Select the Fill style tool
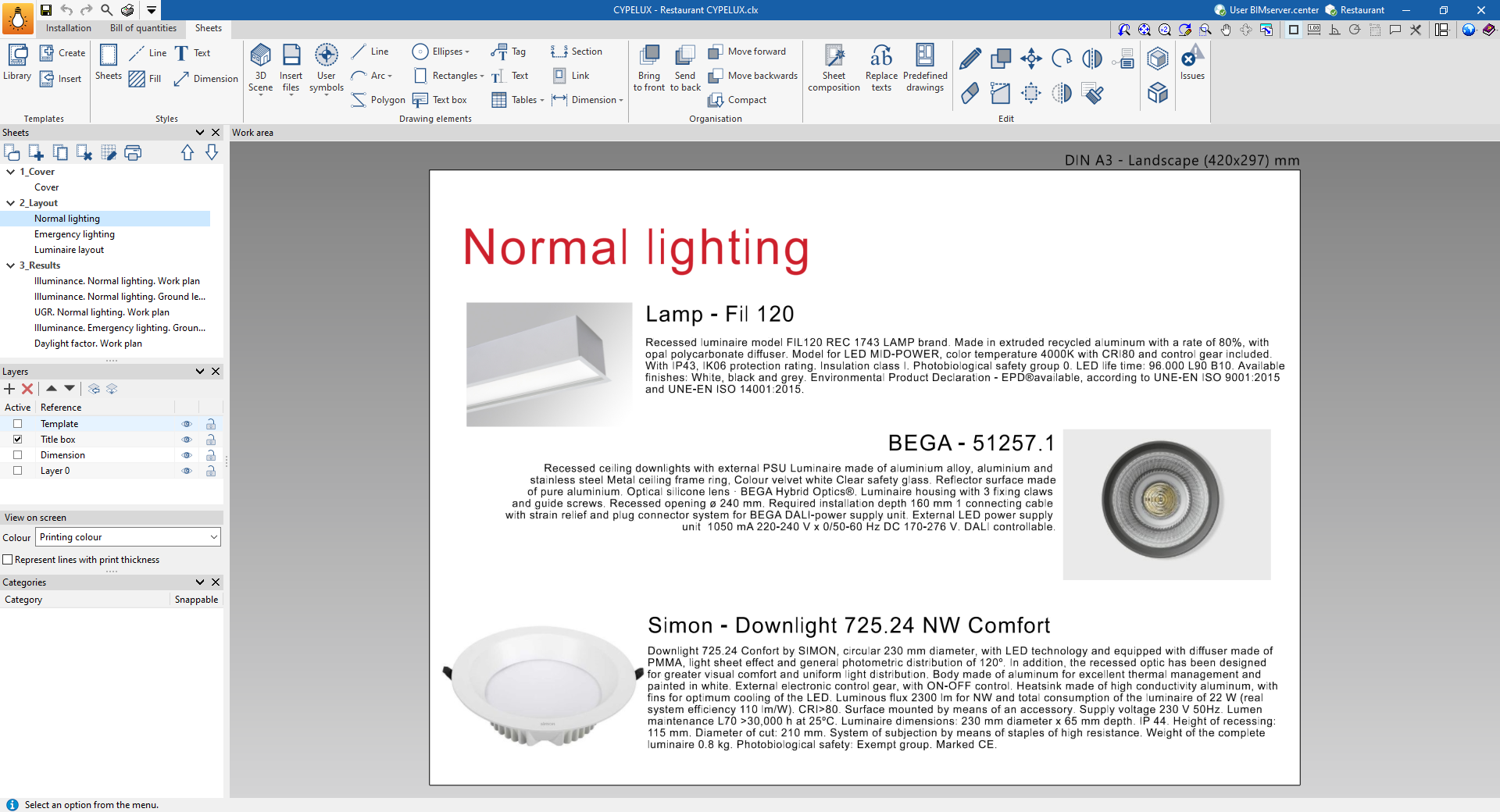The image size is (1500, 812). tap(145, 79)
